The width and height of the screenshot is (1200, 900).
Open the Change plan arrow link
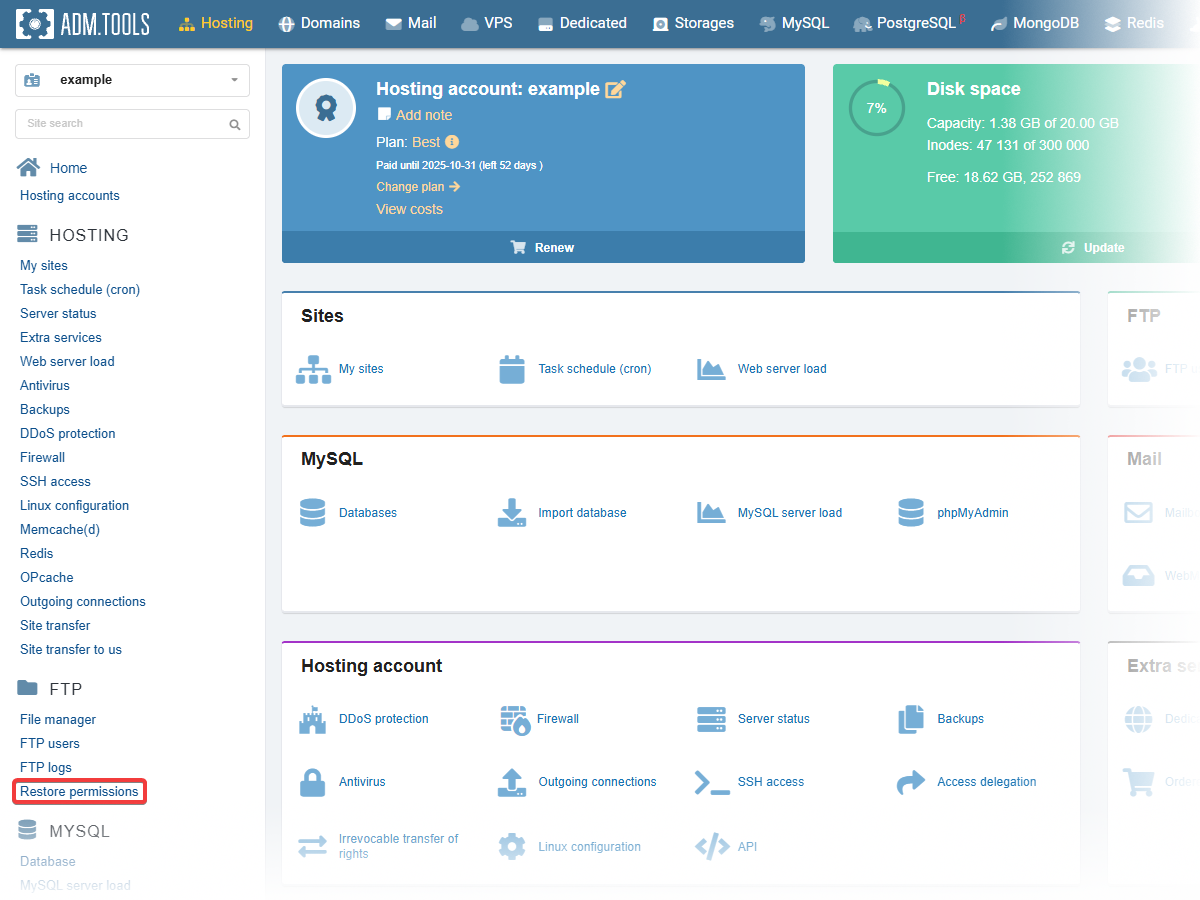(418, 187)
